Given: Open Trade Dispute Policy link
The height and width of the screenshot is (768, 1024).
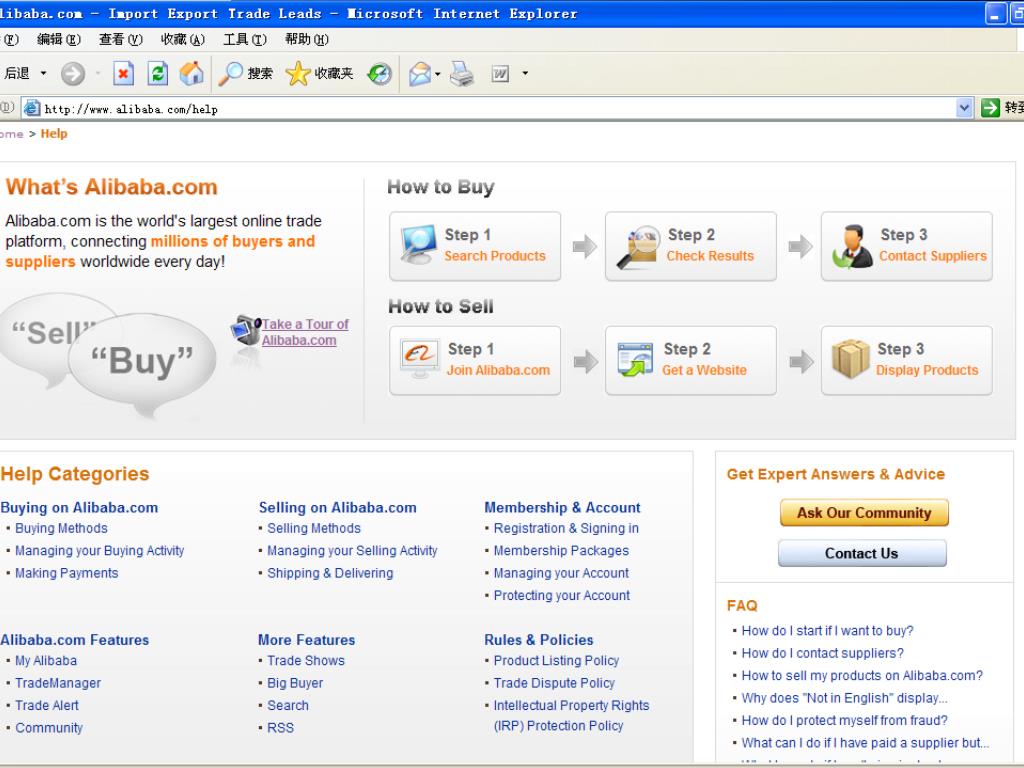Looking at the screenshot, I should (554, 683).
